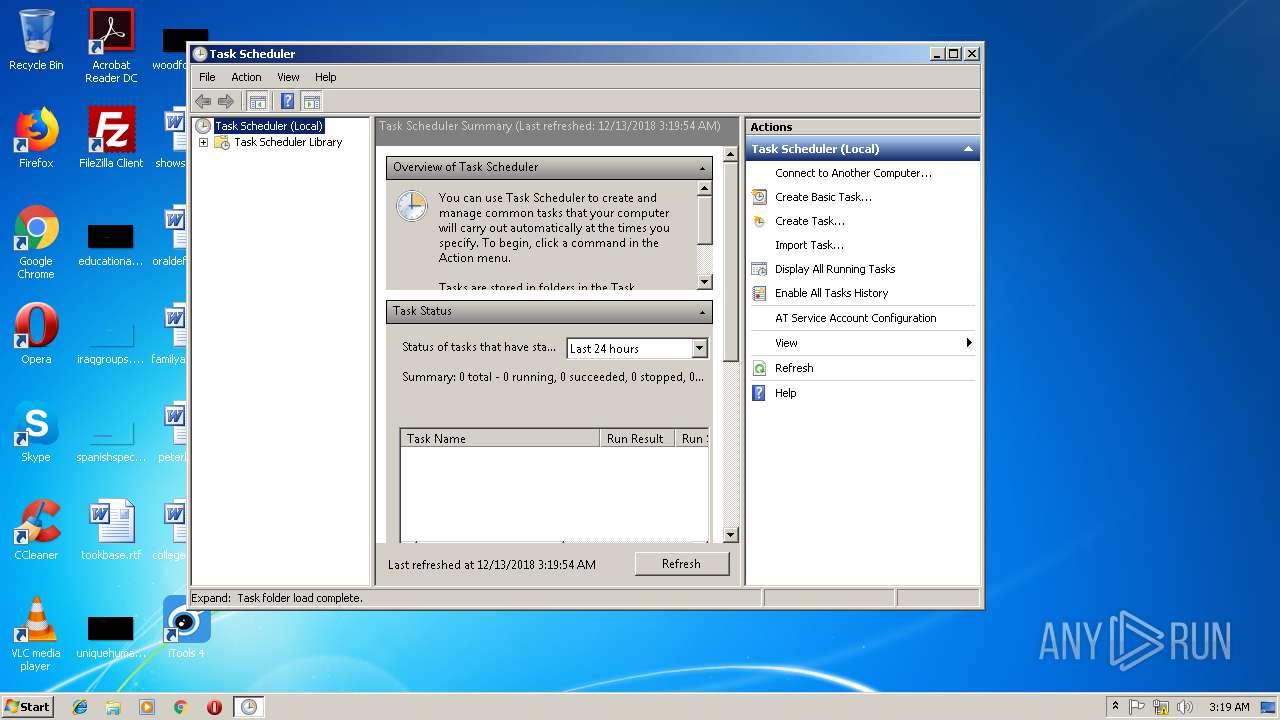
Task: Collapse the Task Scheduler (Local) actions header
Action: (x=968, y=149)
